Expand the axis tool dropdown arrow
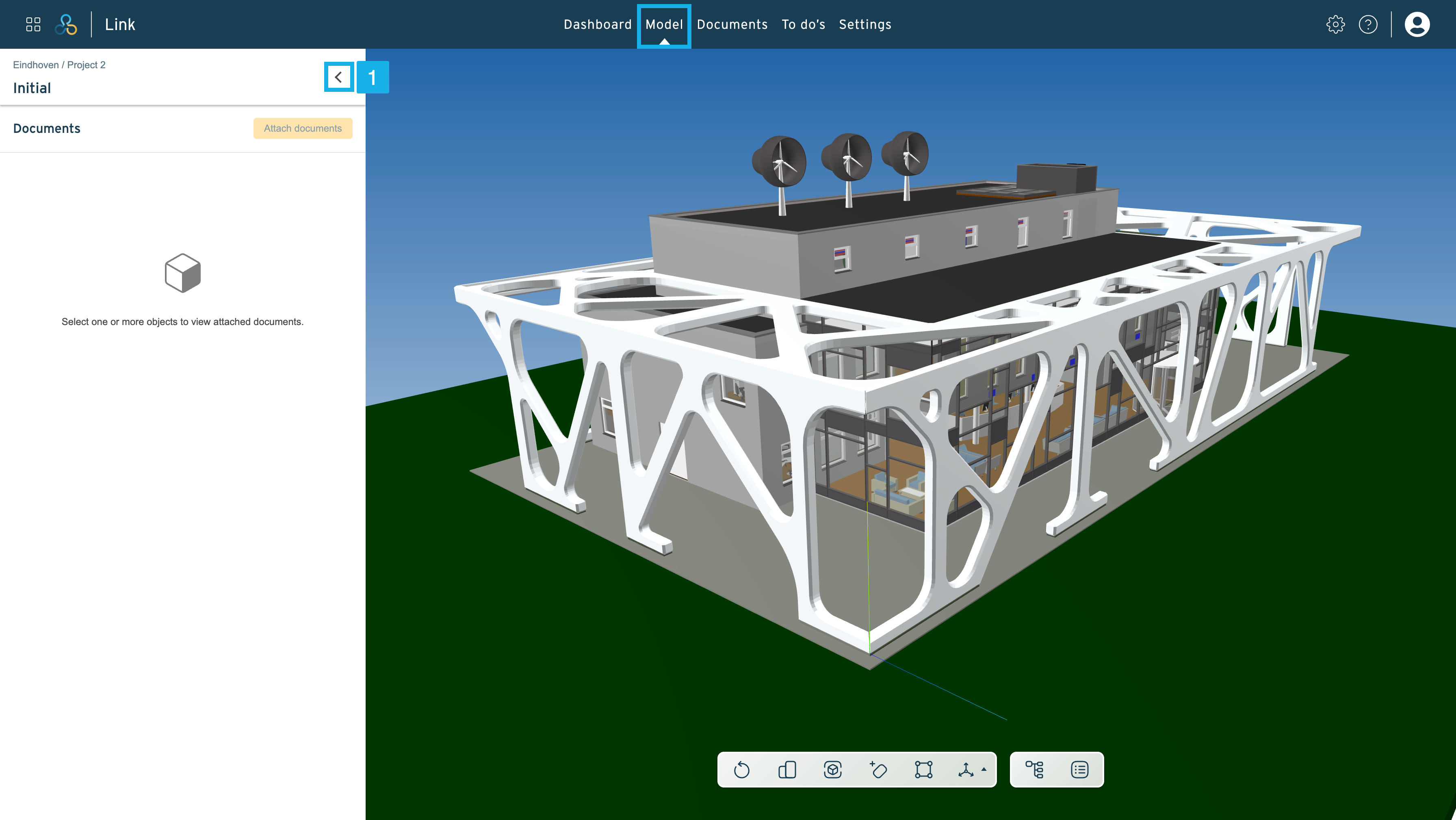Image resolution: width=1456 pixels, height=820 pixels. point(984,769)
